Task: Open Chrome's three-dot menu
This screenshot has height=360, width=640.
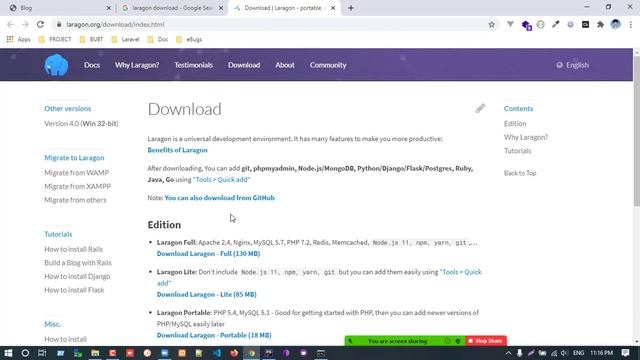Action: (x=631, y=24)
